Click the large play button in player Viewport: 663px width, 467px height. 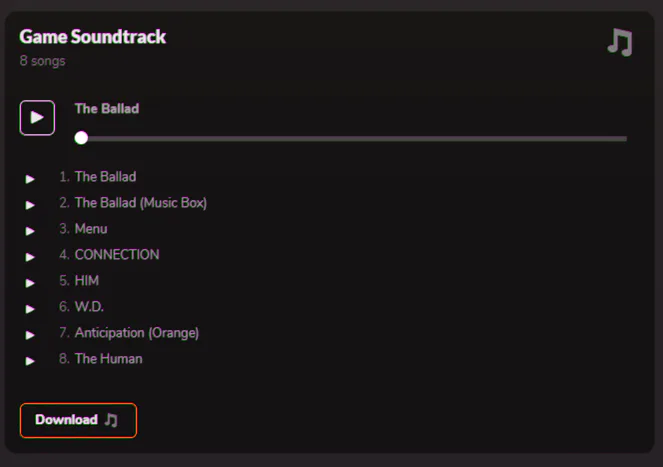[x=37, y=117]
